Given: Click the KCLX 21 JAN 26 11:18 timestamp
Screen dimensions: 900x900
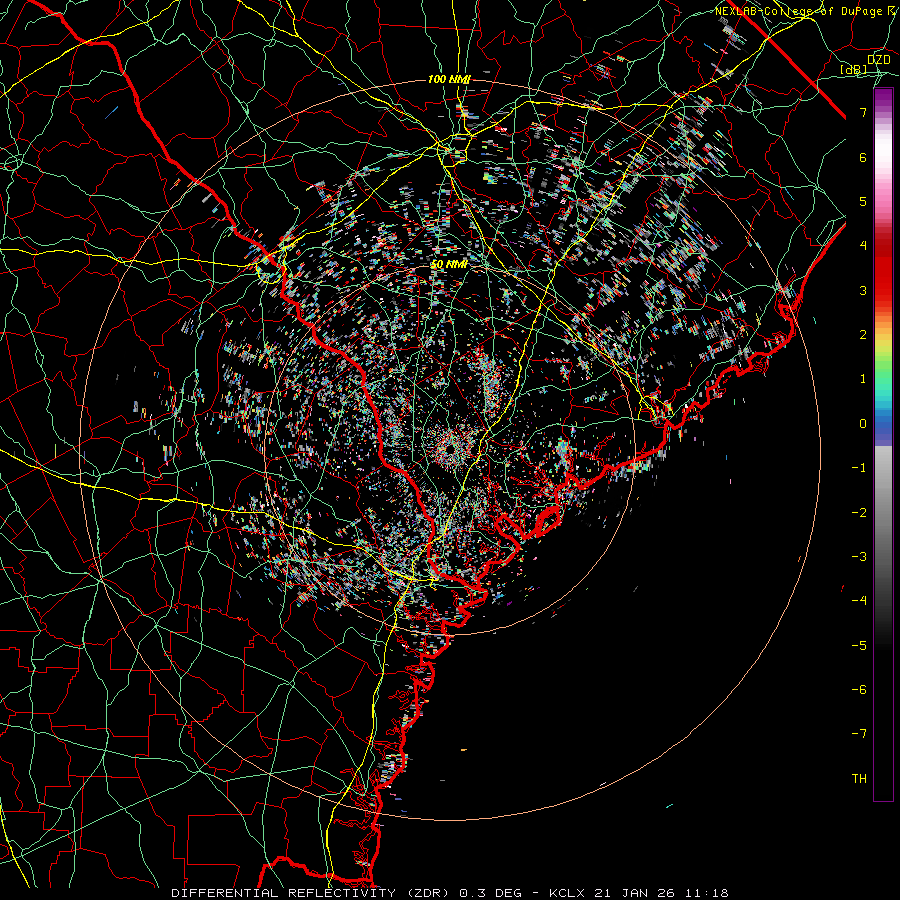Looking at the screenshot, I should click(x=639, y=893).
